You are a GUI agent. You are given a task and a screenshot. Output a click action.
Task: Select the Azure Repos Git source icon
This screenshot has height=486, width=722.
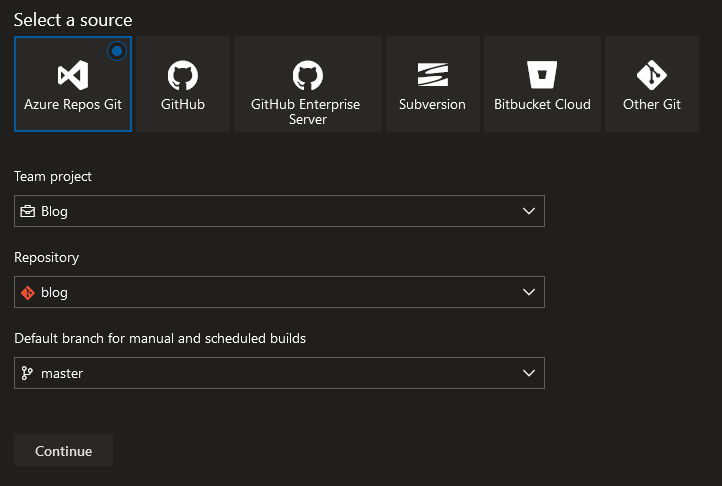pos(73,75)
